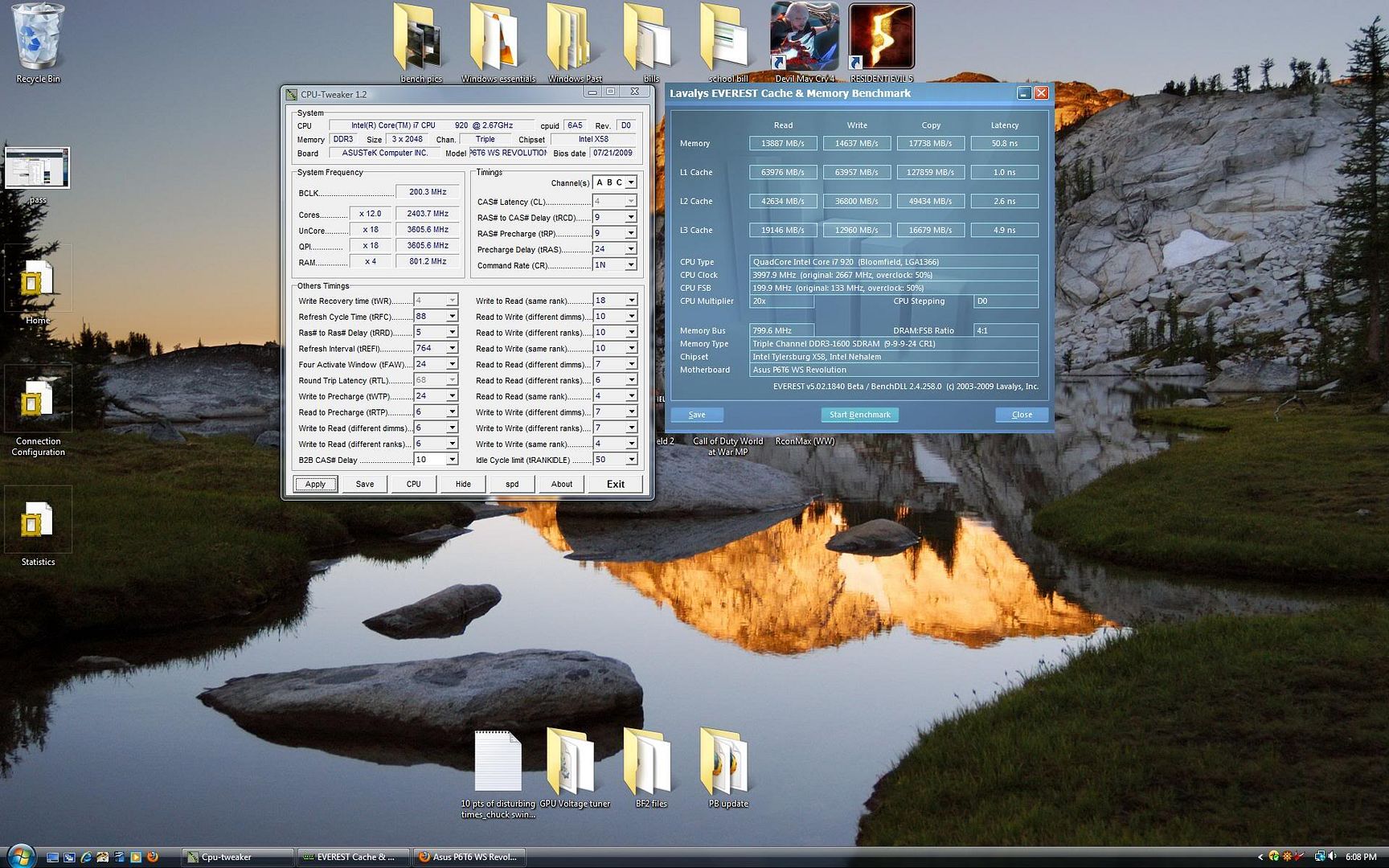1389x868 pixels.
Task: Launch Firefox from quick launch
Action: tap(153, 858)
